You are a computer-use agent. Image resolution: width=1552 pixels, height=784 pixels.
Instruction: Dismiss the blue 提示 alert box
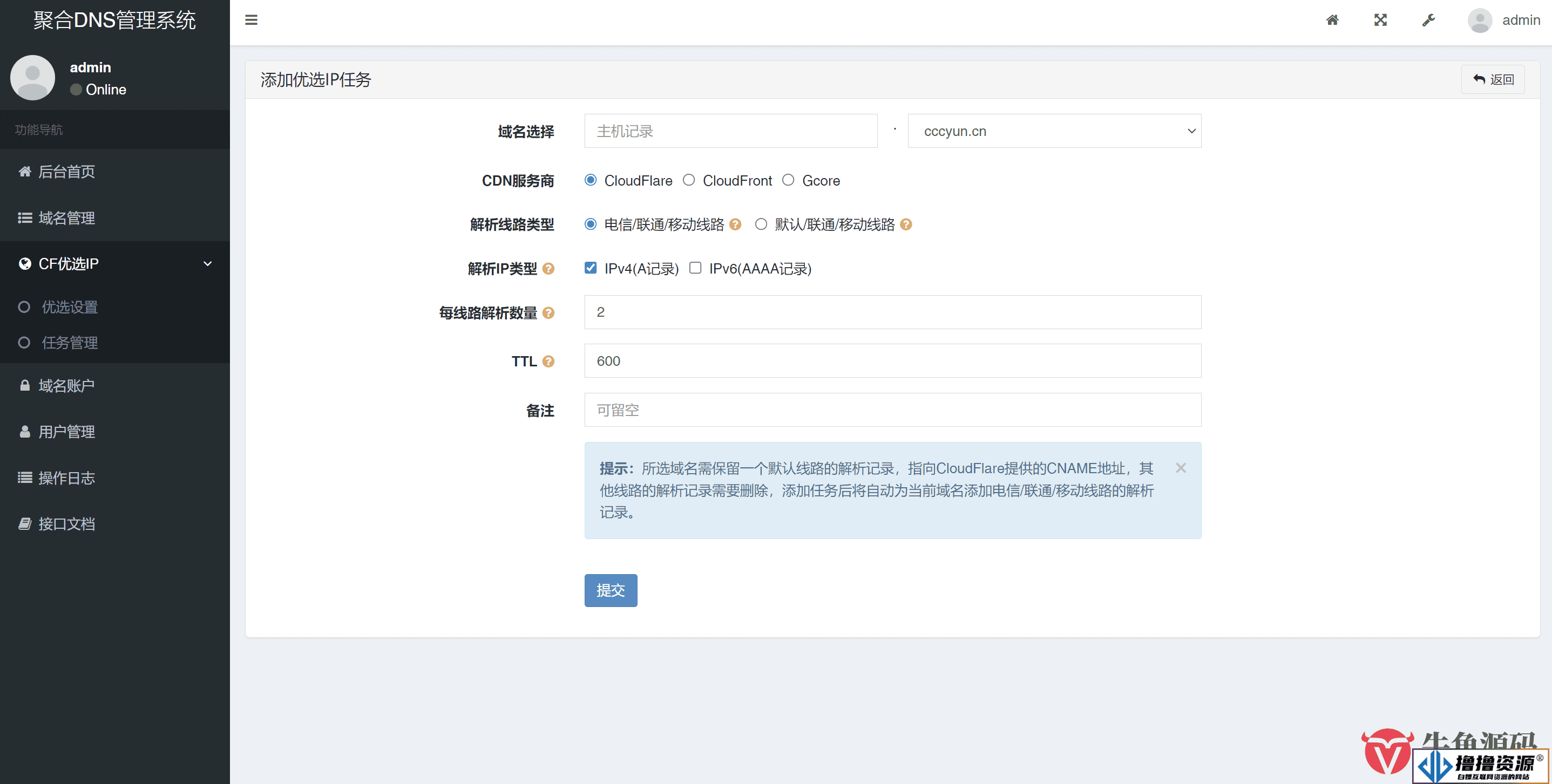pyautogui.click(x=1180, y=468)
